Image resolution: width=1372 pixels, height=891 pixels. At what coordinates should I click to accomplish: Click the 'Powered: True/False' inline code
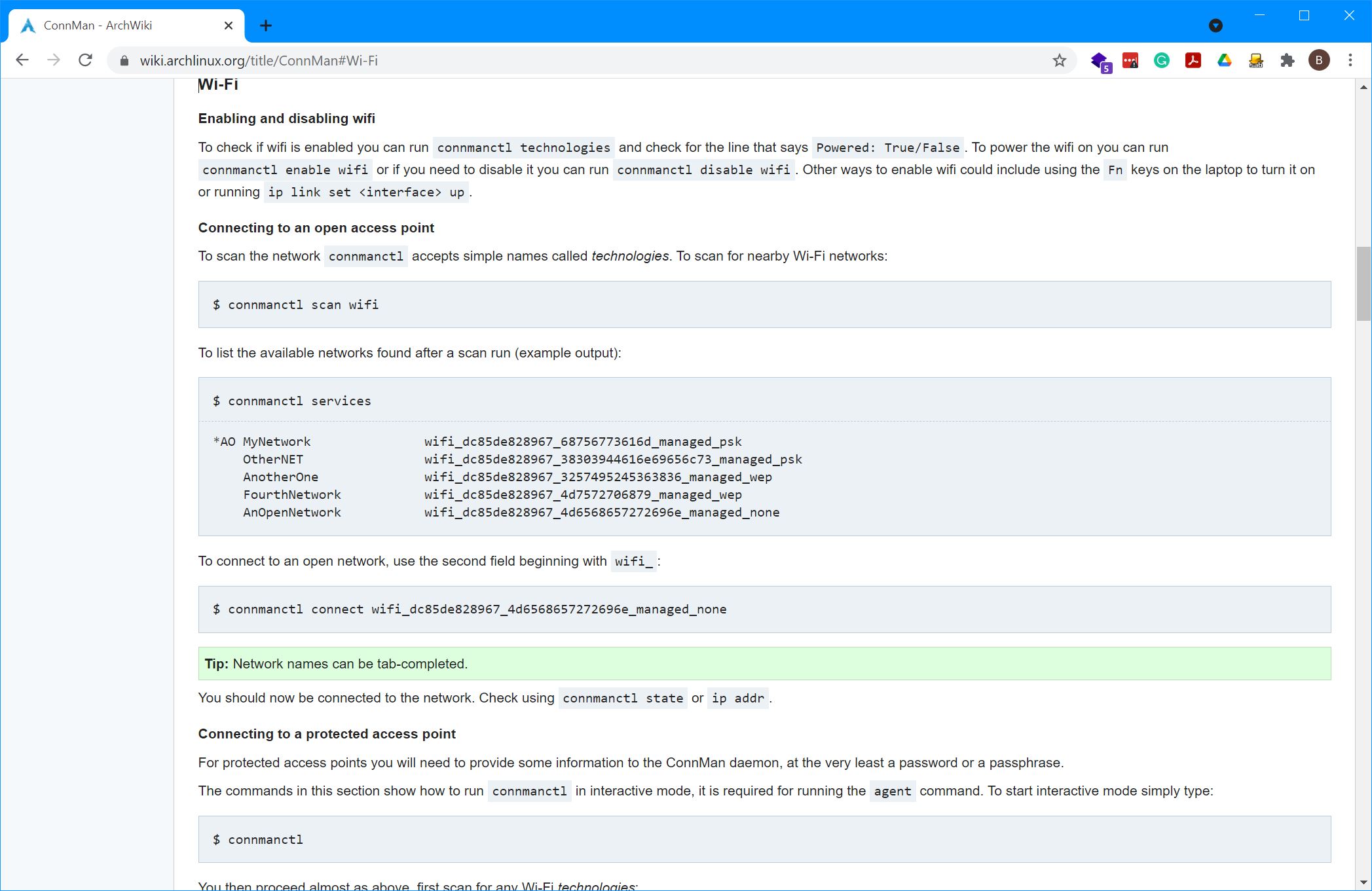(x=887, y=148)
